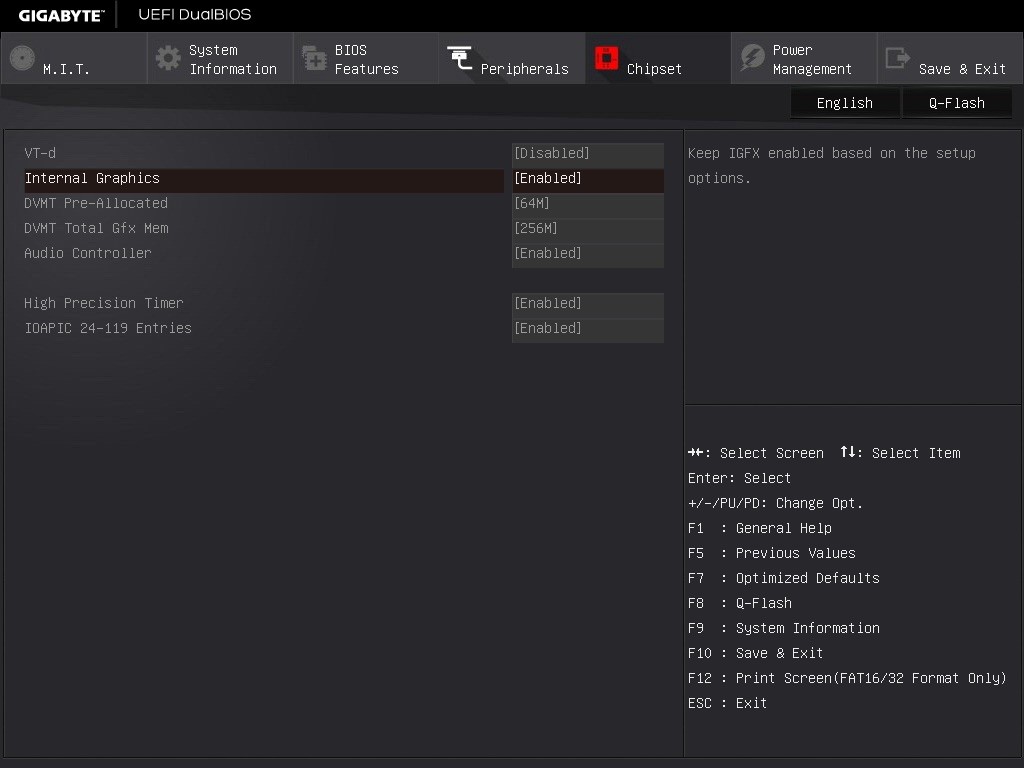Screen dimensions: 1024x768
Task: Go to the Peripherals tab
Action: pos(512,58)
